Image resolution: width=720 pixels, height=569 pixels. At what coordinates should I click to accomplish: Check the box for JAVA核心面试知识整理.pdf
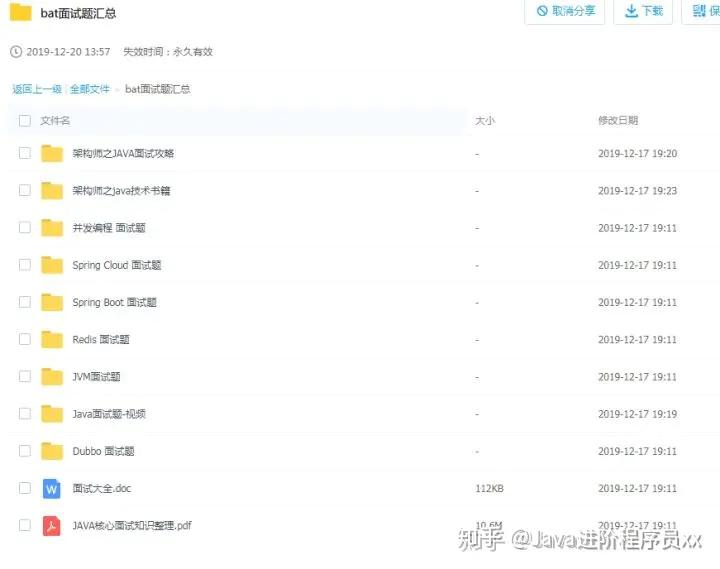point(25,525)
